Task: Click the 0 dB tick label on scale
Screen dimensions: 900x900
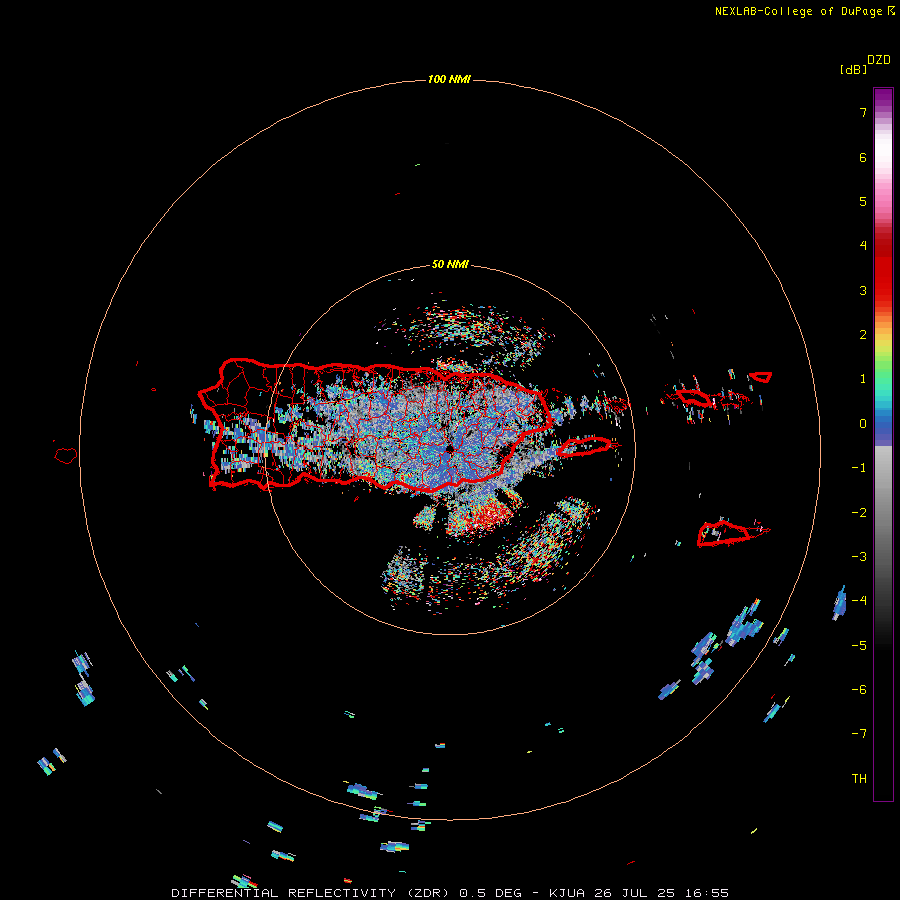Action: tap(863, 424)
